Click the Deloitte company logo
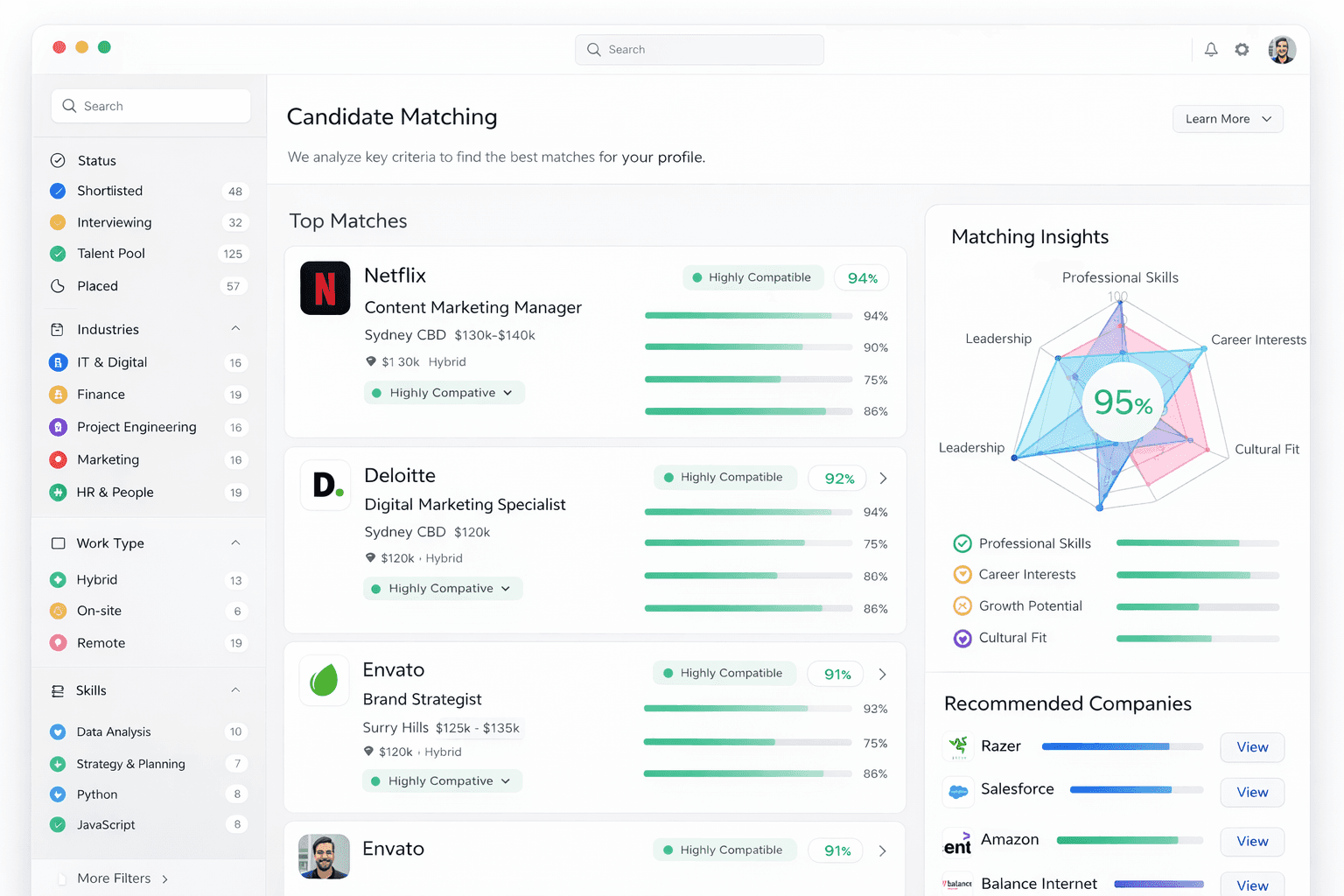 [325, 485]
